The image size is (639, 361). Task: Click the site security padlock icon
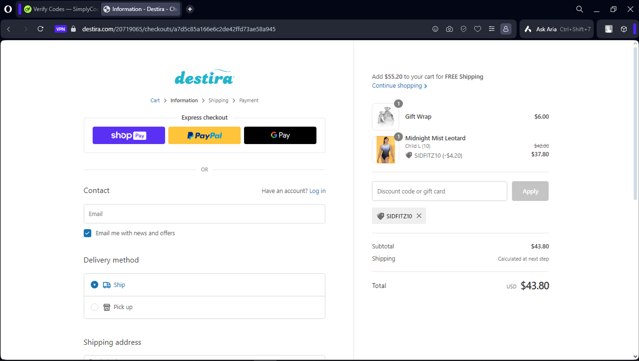(73, 29)
